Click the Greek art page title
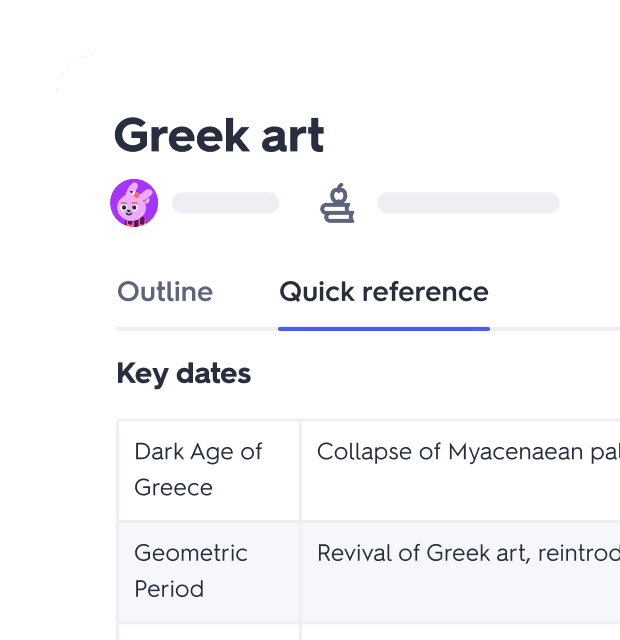 click(219, 135)
